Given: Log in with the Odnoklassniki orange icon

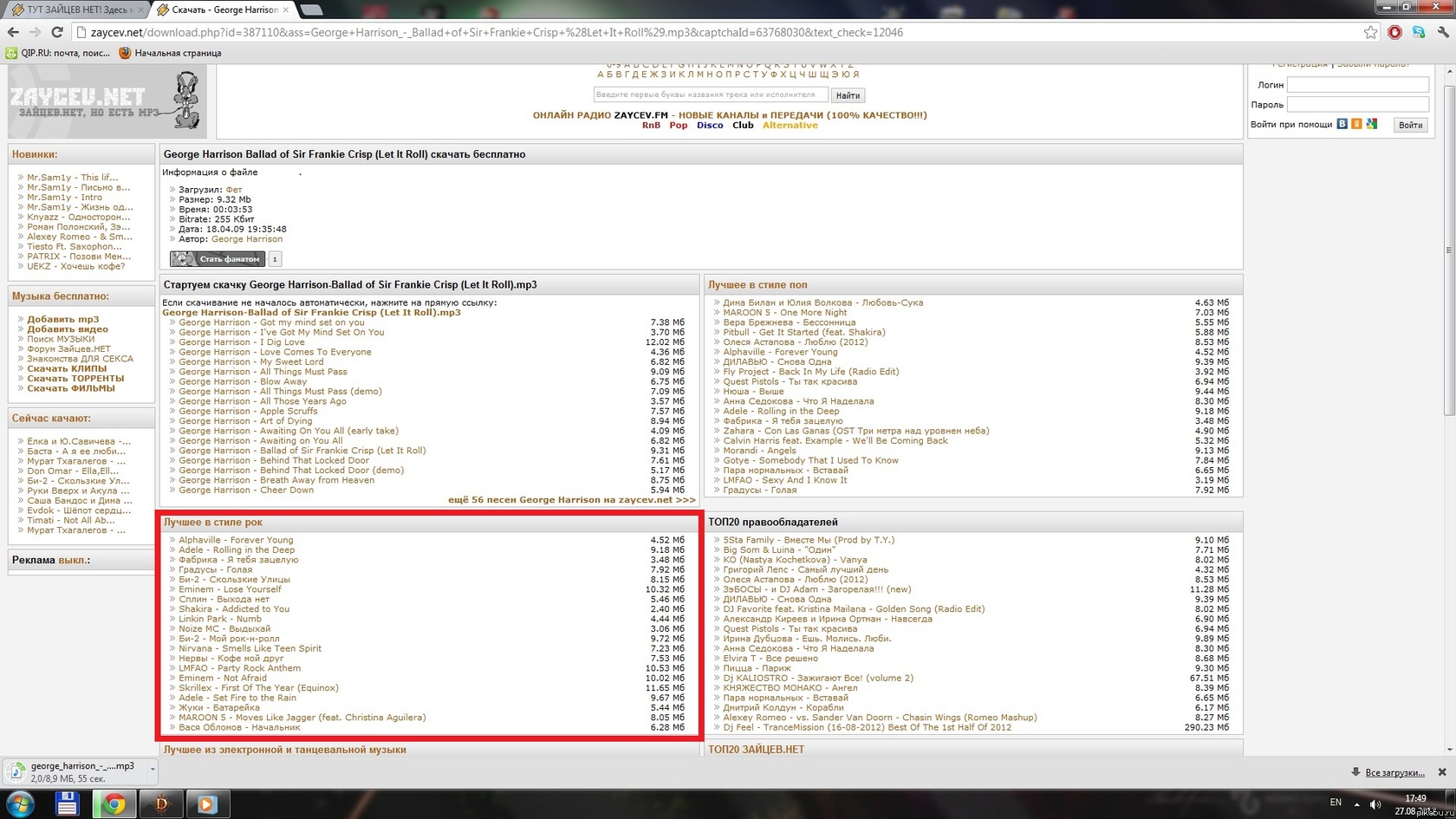Looking at the screenshot, I should point(1356,124).
